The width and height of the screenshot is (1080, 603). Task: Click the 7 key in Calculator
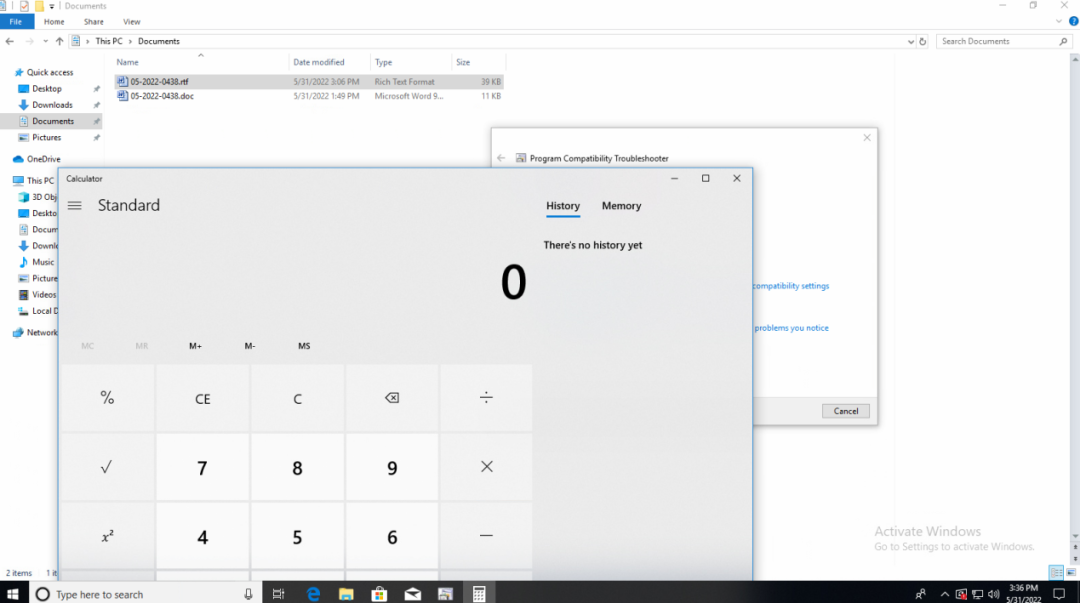[202, 467]
